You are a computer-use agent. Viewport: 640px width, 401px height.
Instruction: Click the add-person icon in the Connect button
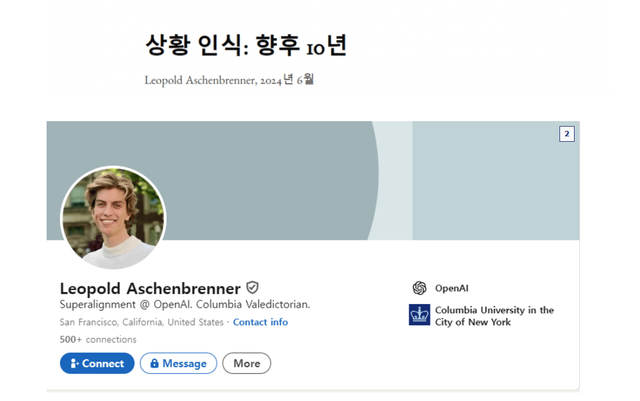tap(74, 364)
